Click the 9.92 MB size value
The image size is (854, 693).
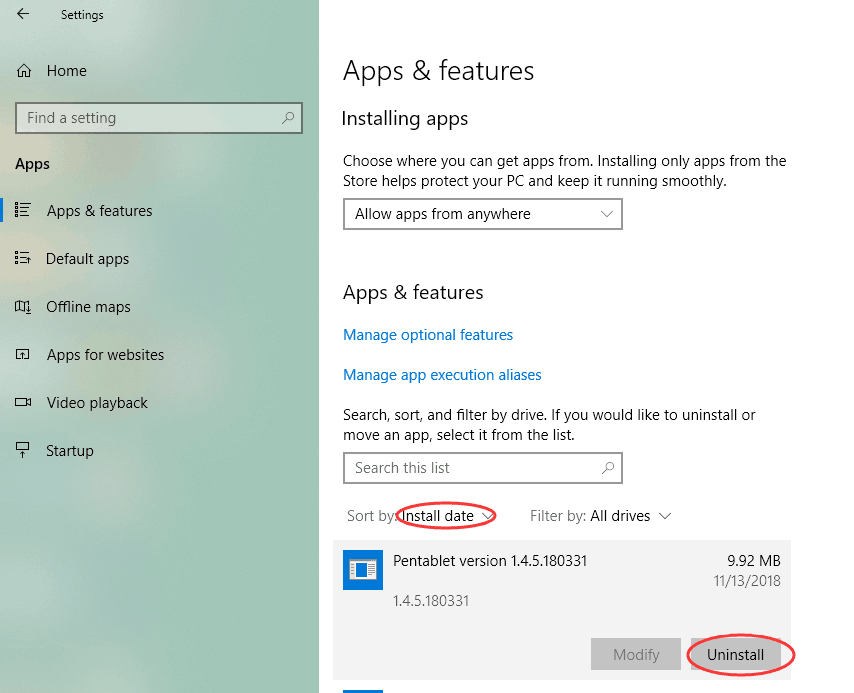coord(754,561)
